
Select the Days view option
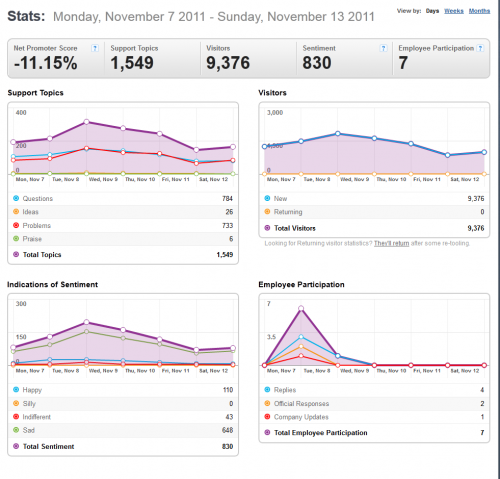tap(432, 11)
